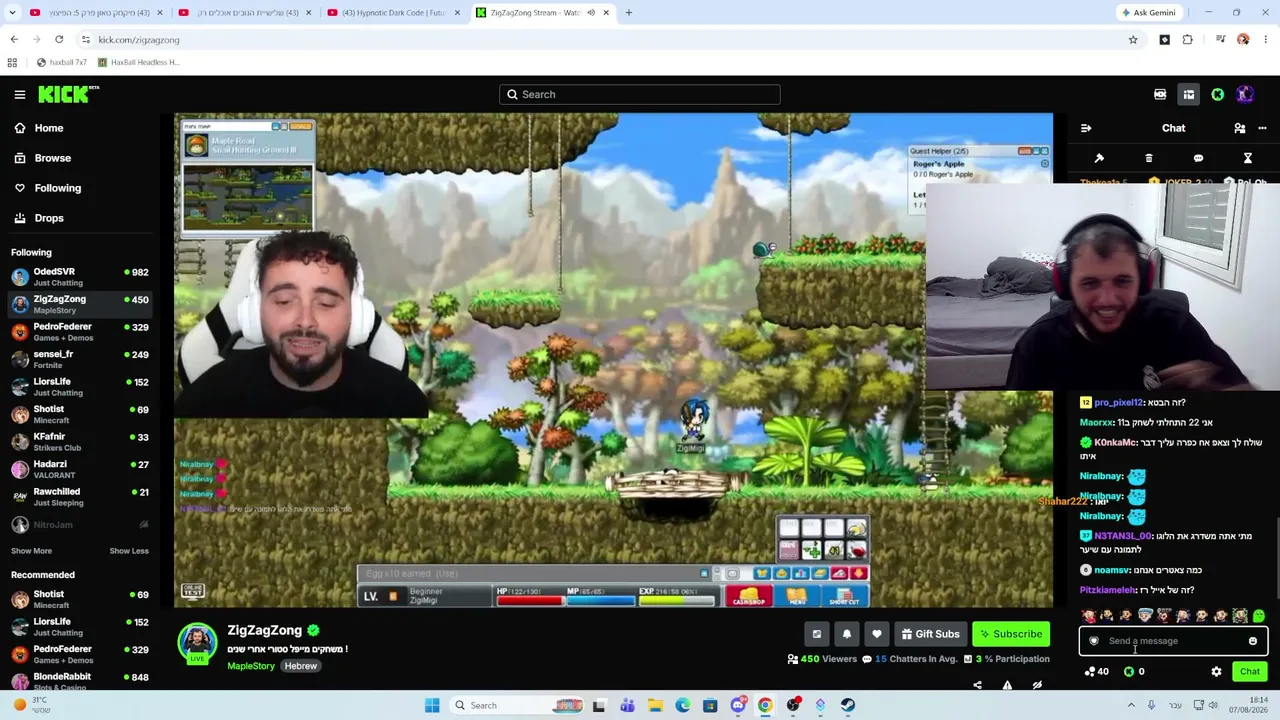Click the Ask Gemini button
1280x720 pixels.
1149,13
